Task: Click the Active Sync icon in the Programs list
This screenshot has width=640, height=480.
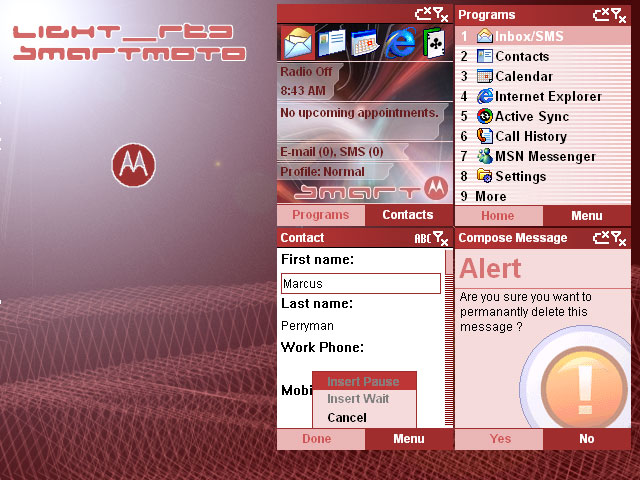Action: (x=484, y=116)
